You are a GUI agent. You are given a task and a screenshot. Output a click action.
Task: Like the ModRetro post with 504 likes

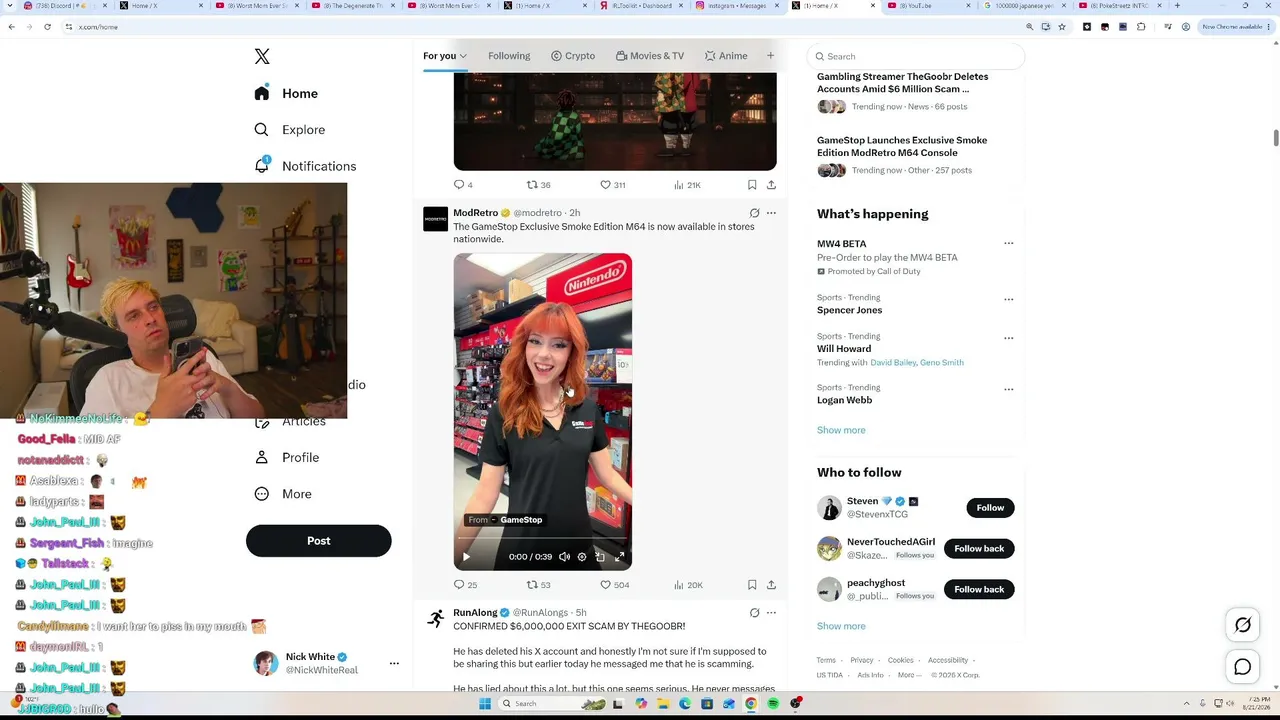pyautogui.click(x=614, y=585)
